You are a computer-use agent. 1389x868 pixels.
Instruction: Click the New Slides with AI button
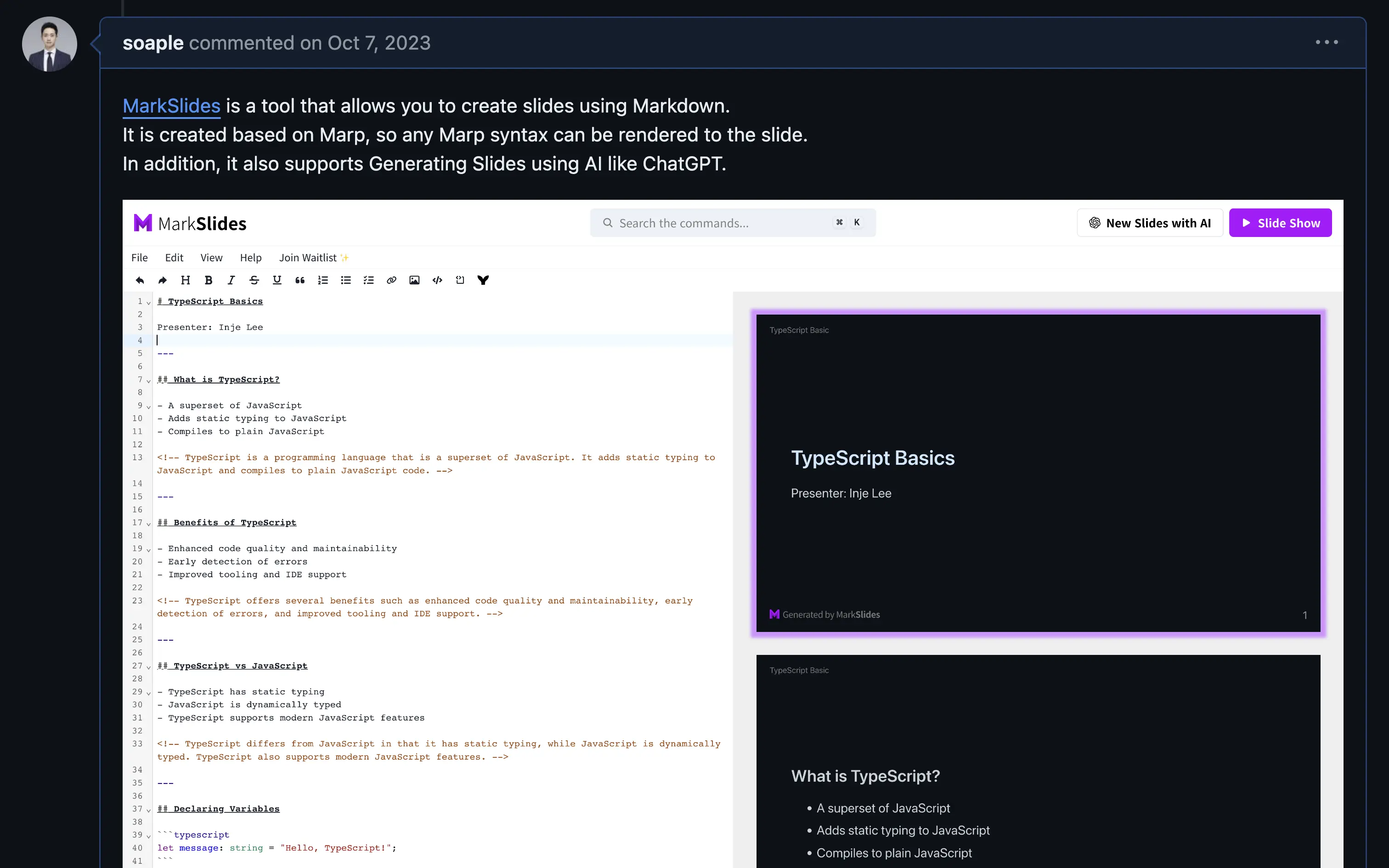click(1150, 223)
